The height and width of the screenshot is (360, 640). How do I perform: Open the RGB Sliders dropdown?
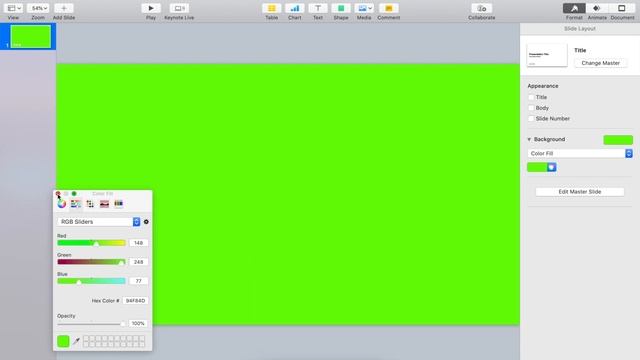(99, 222)
